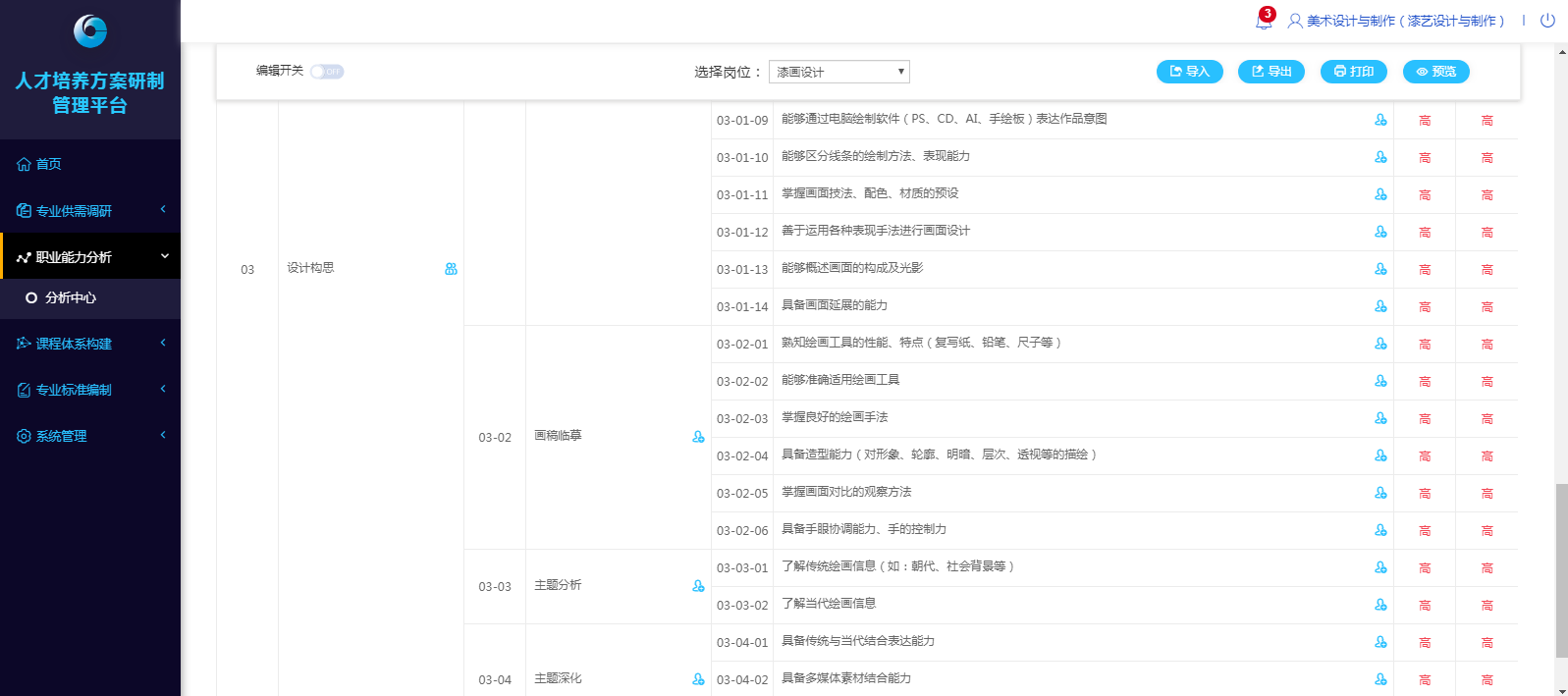Screen dimensions: 1568x696
Task: Open the 选择岗位 dropdown
Action: (838, 72)
